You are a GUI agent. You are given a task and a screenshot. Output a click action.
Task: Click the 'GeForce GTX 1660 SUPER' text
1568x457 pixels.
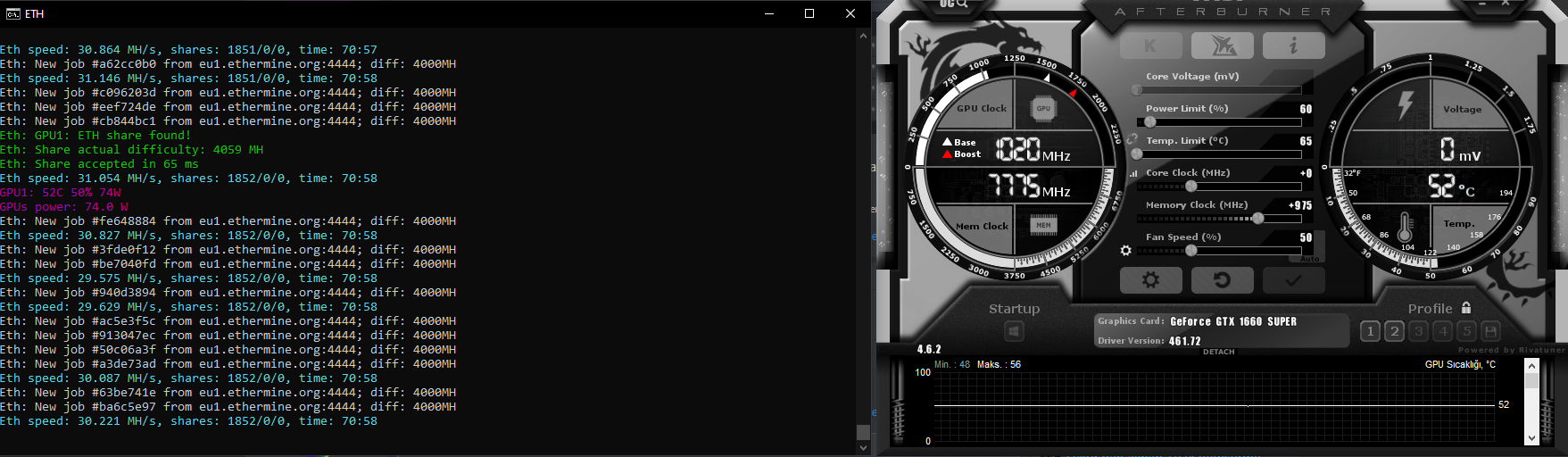click(1233, 321)
